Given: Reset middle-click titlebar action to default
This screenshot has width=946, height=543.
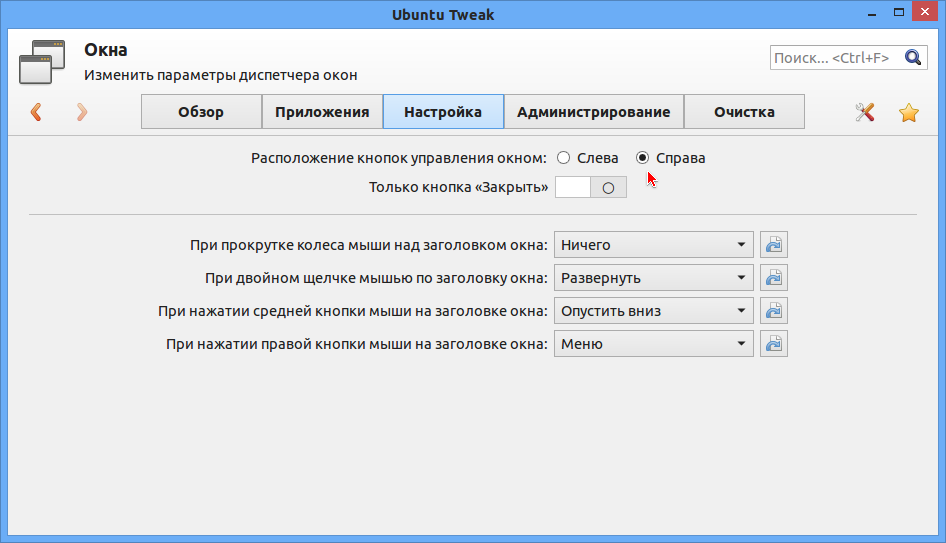Looking at the screenshot, I should [773, 311].
